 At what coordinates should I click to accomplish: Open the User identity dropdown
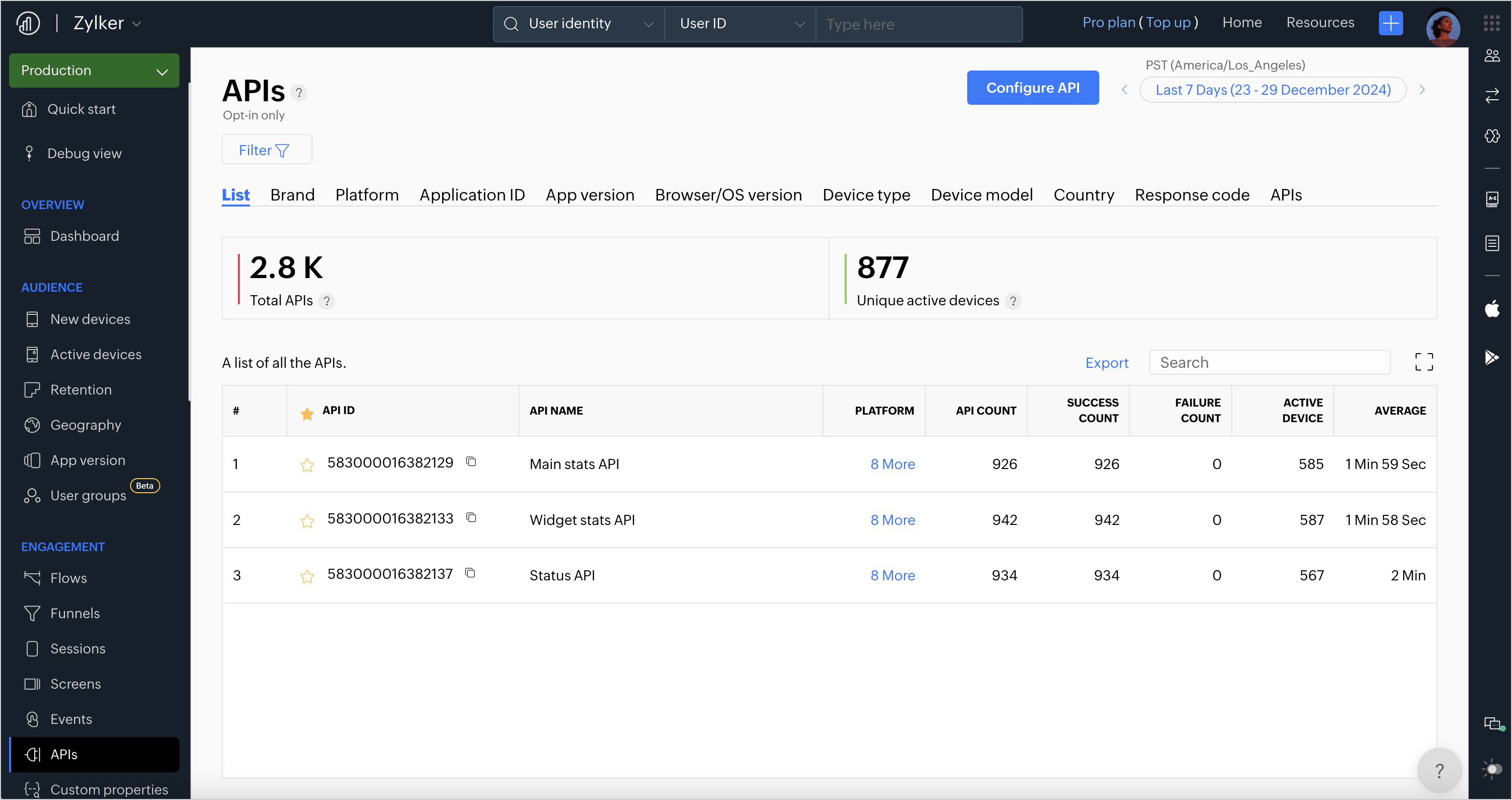point(578,24)
